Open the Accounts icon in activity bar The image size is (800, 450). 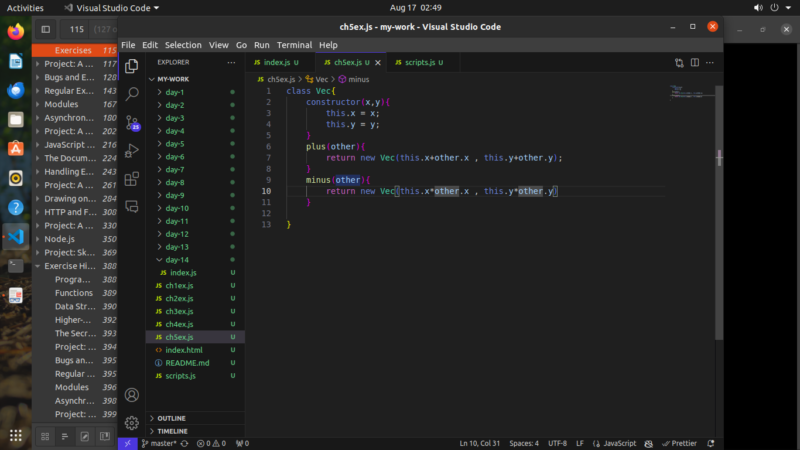click(x=132, y=395)
